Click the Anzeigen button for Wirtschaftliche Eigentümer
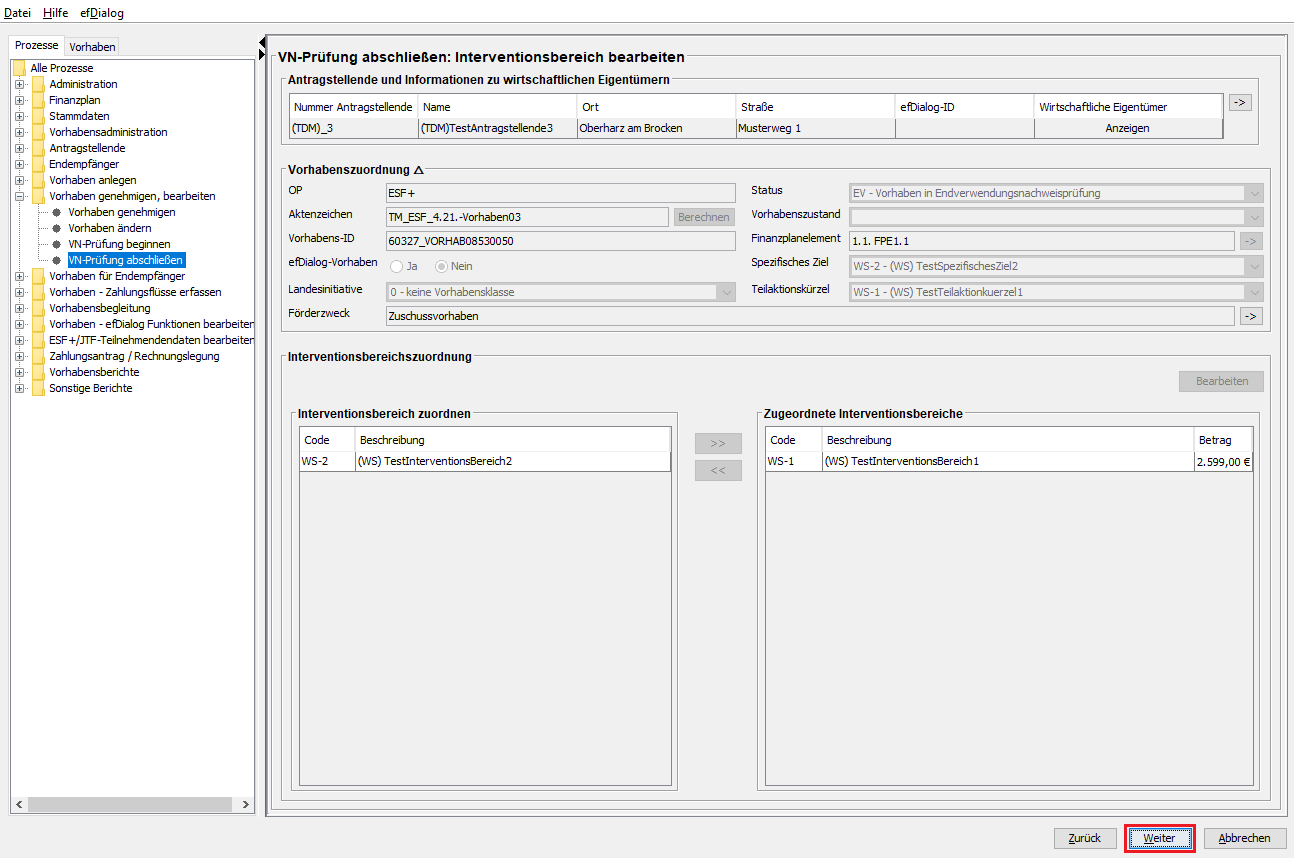Screen dimensions: 1294x858 pyautogui.click(x=1127, y=128)
